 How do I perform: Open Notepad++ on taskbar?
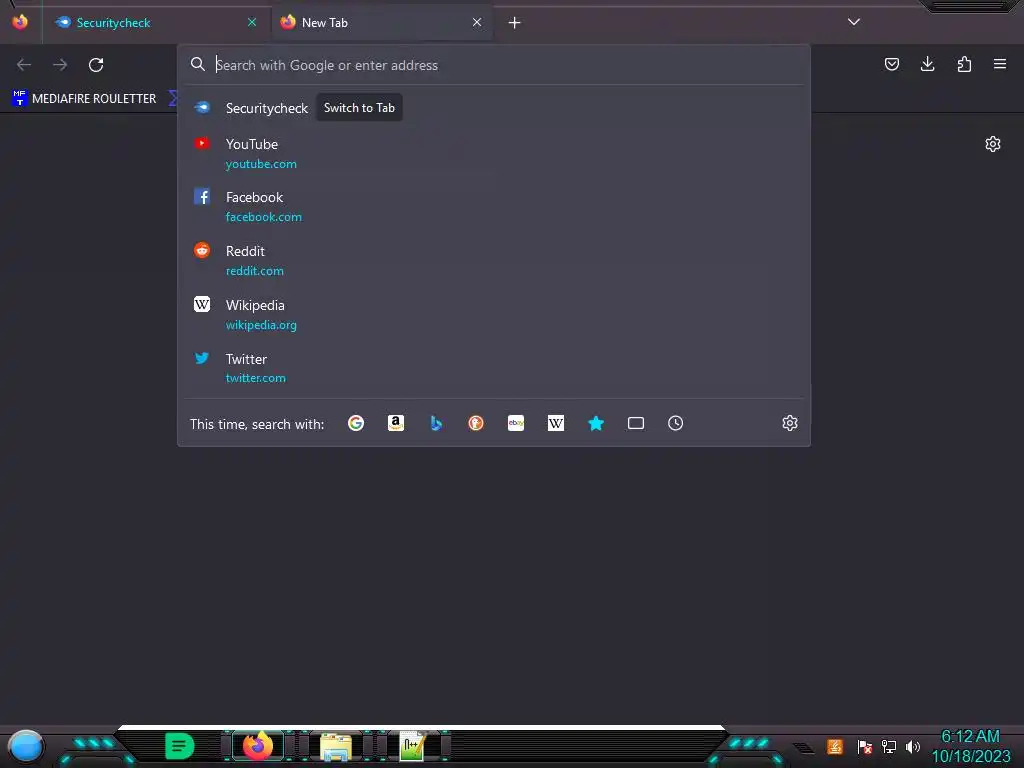pyautogui.click(x=413, y=746)
